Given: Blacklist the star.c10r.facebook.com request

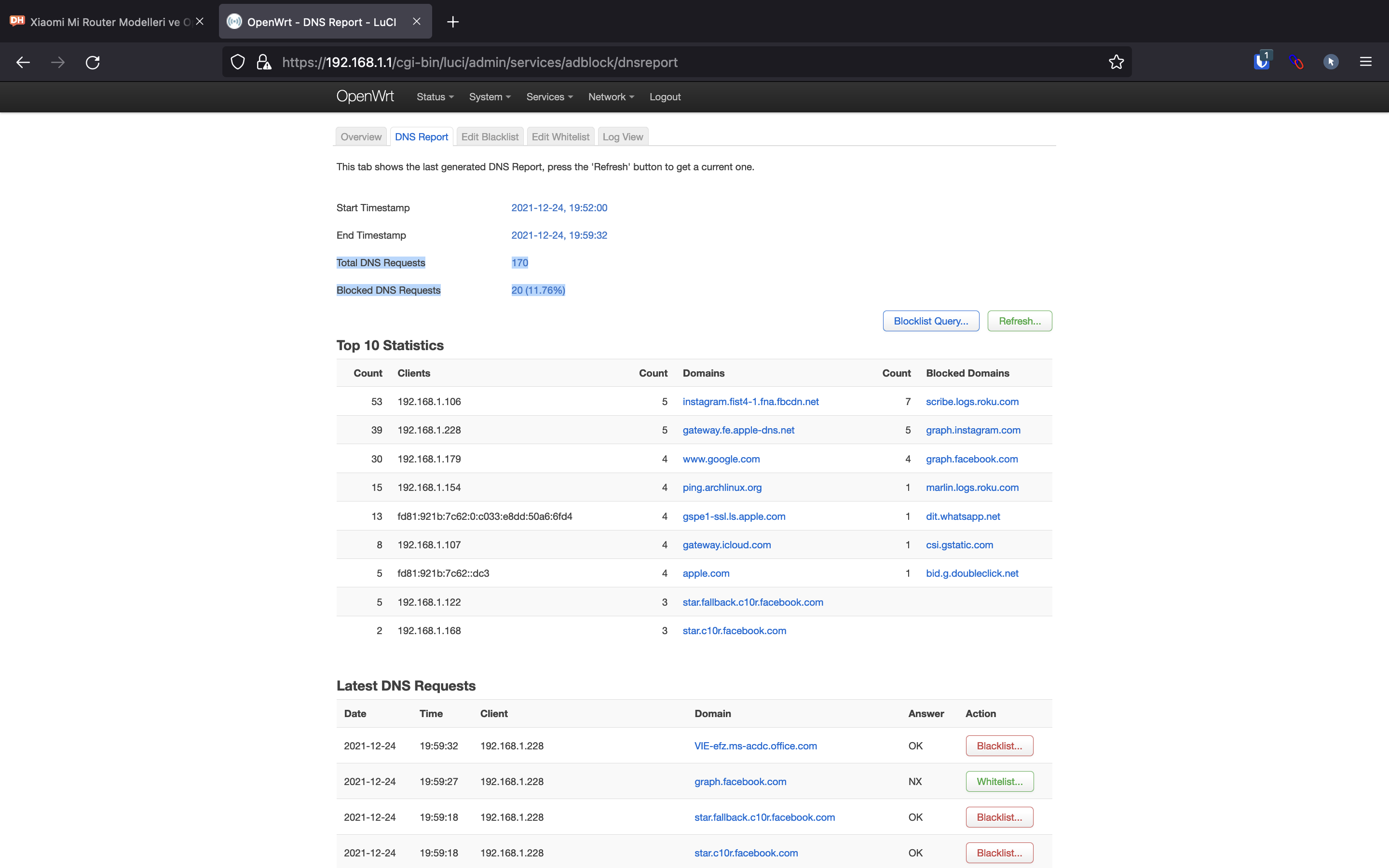Looking at the screenshot, I should [999, 853].
